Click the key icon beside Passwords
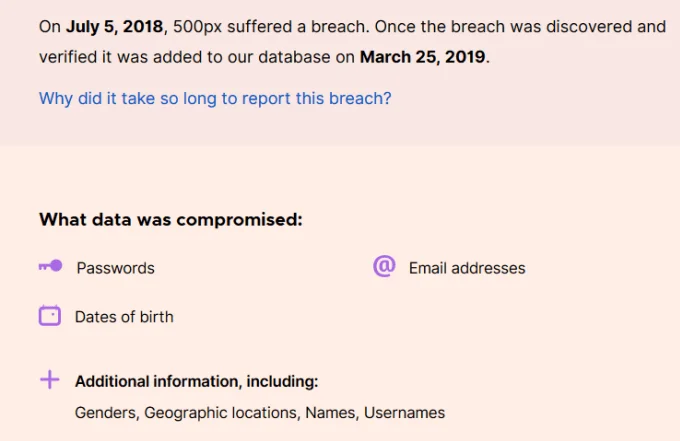680x441 pixels. click(x=50, y=266)
